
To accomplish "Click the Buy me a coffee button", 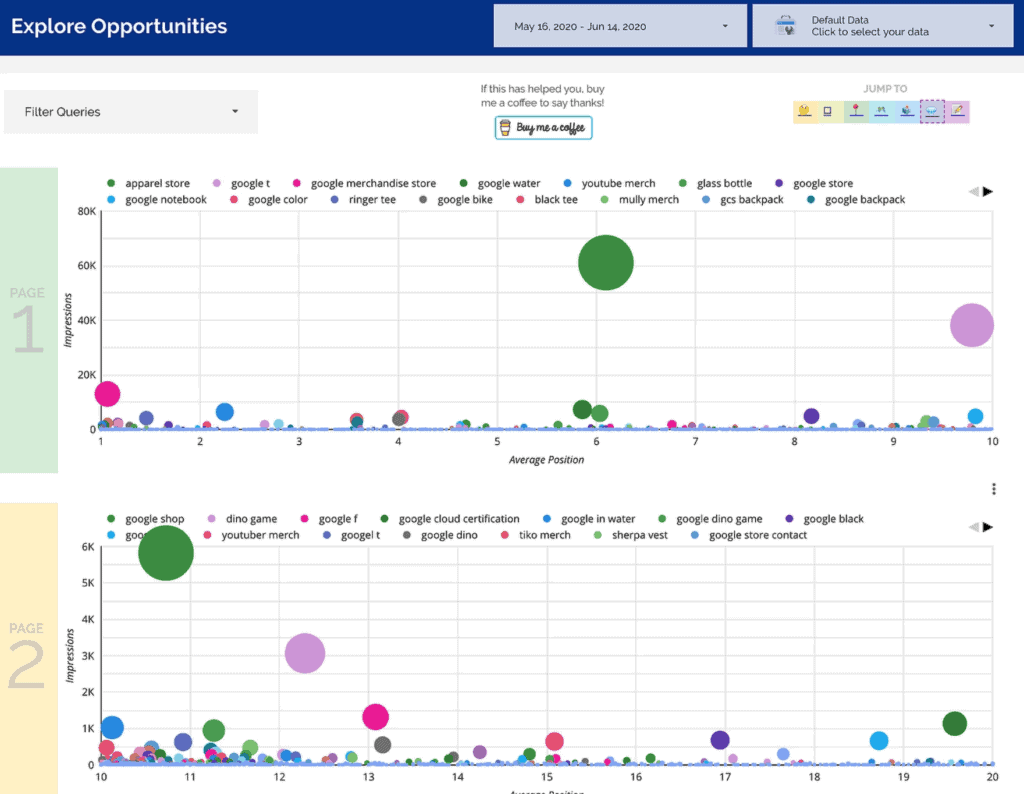I will [x=543, y=127].
